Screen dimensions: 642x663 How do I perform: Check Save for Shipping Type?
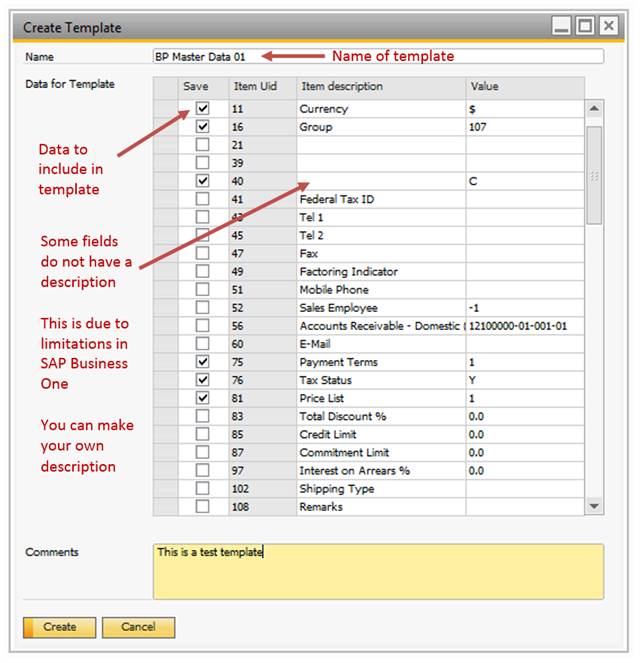[x=203, y=488]
